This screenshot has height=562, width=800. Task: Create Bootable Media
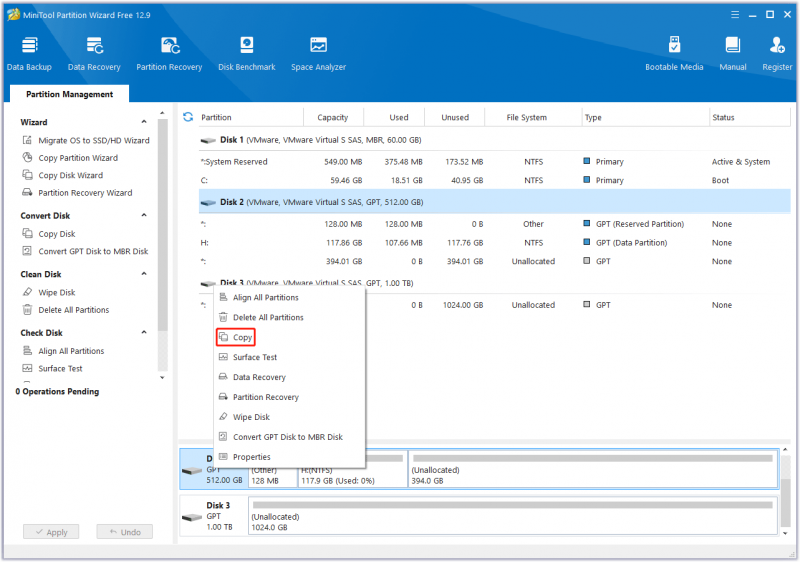point(674,53)
